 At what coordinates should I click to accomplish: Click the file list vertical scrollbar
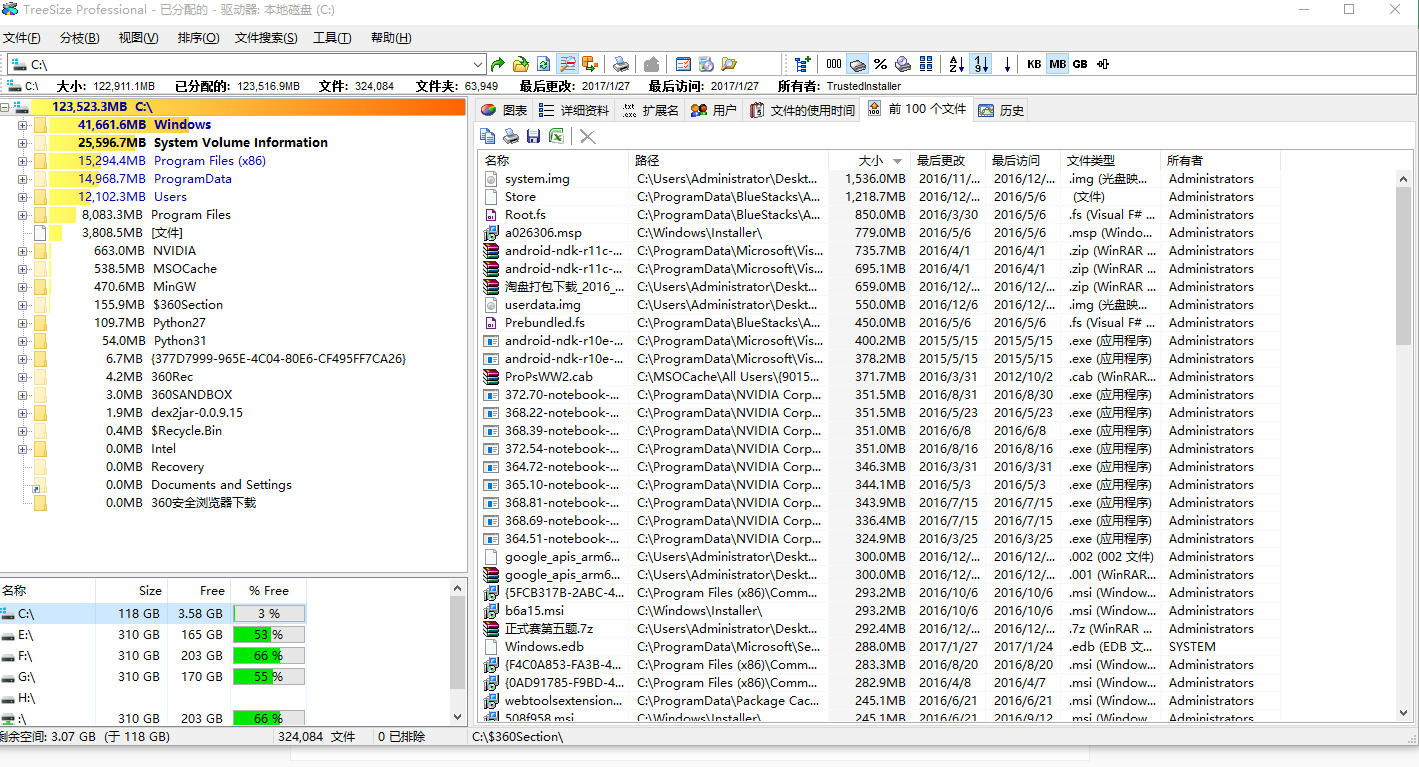point(1404,445)
